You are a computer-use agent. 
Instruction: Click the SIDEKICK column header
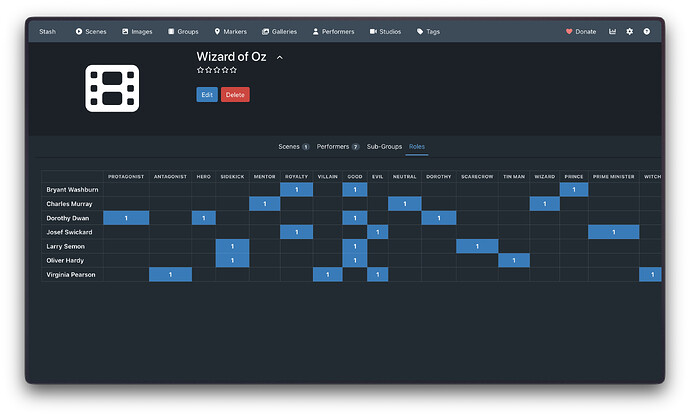pyautogui.click(x=232, y=177)
